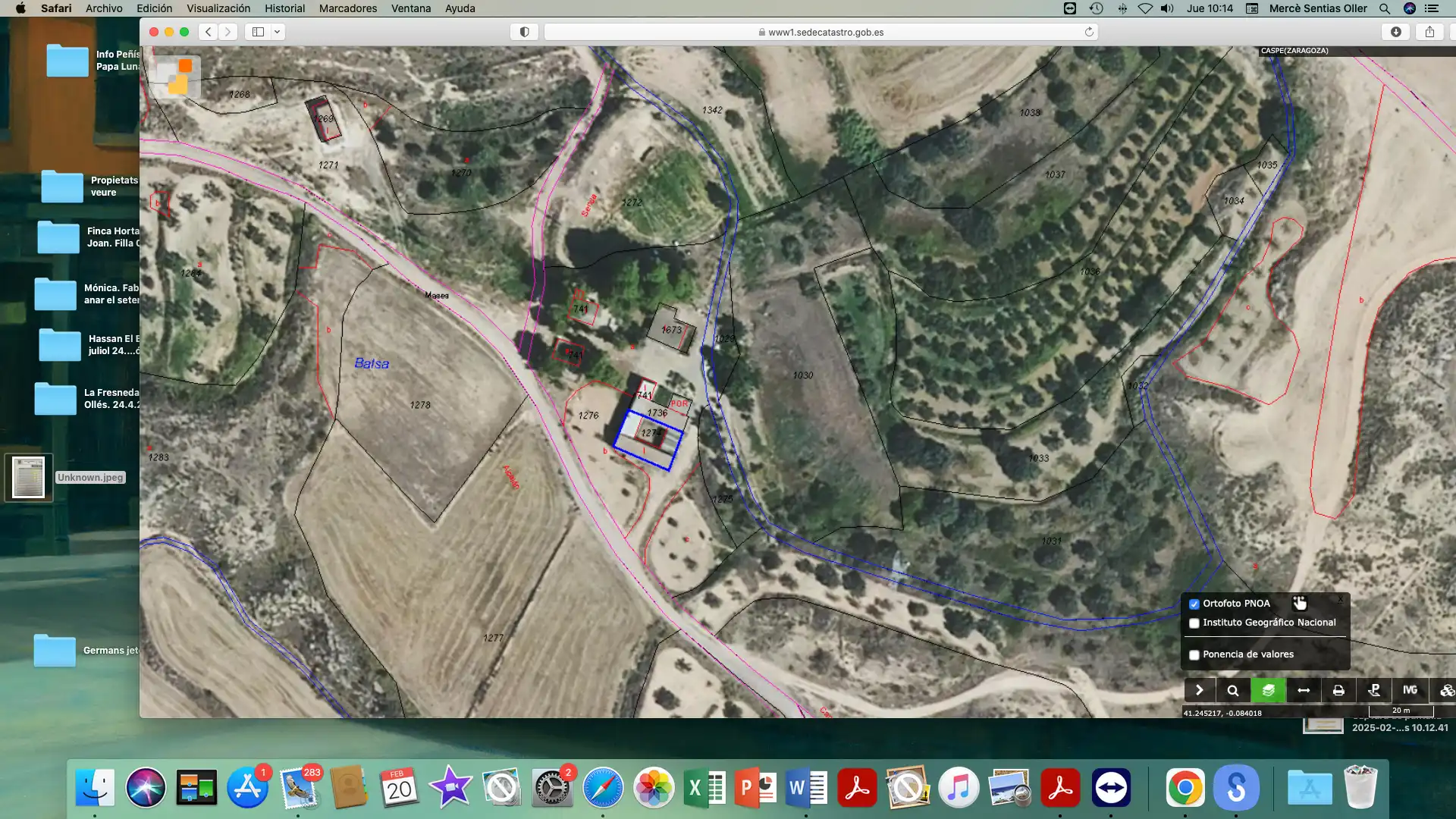Click parcel 1030 on the map
Screen dimensions: 1456x819
(803, 375)
